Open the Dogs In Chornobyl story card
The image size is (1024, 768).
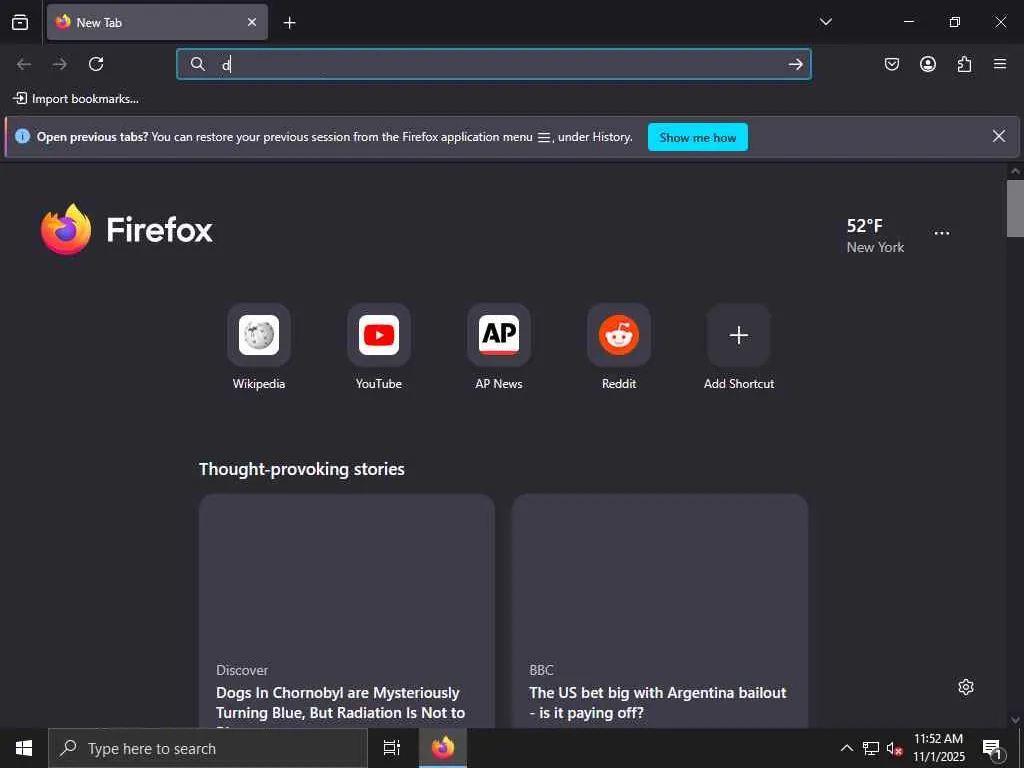(347, 611)
